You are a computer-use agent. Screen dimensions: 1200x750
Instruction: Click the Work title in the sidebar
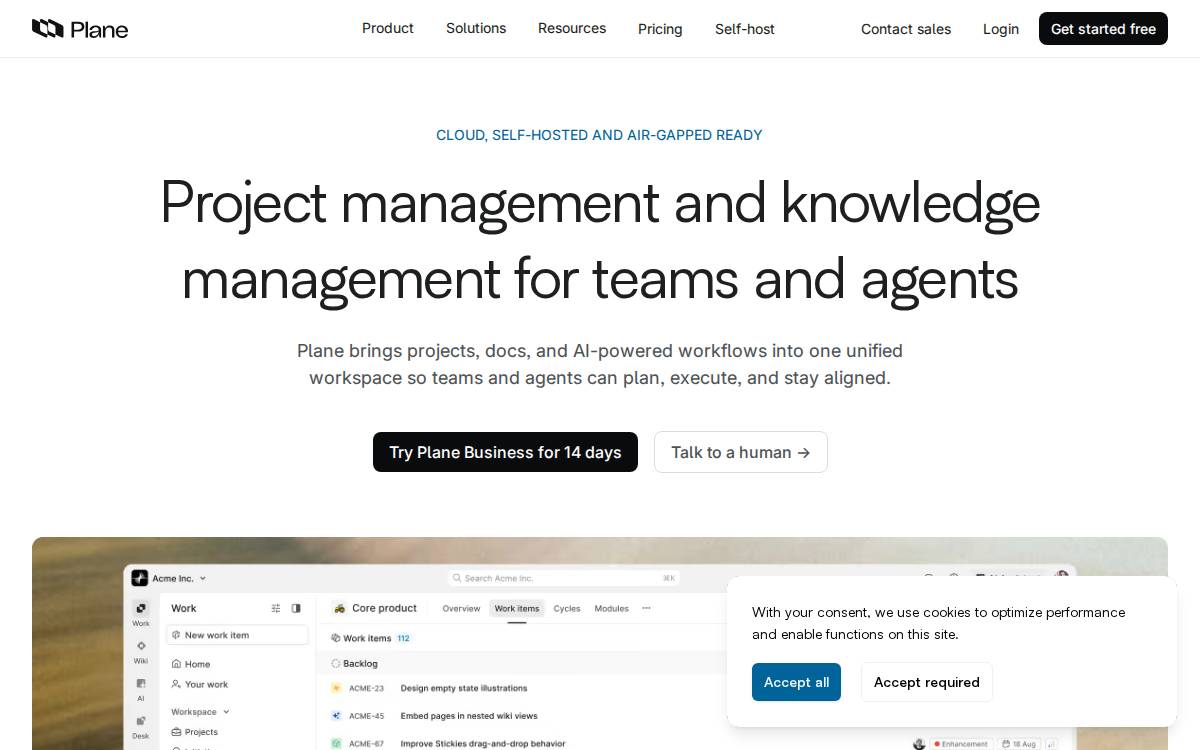pyautogui.click(x=184, y=608)
